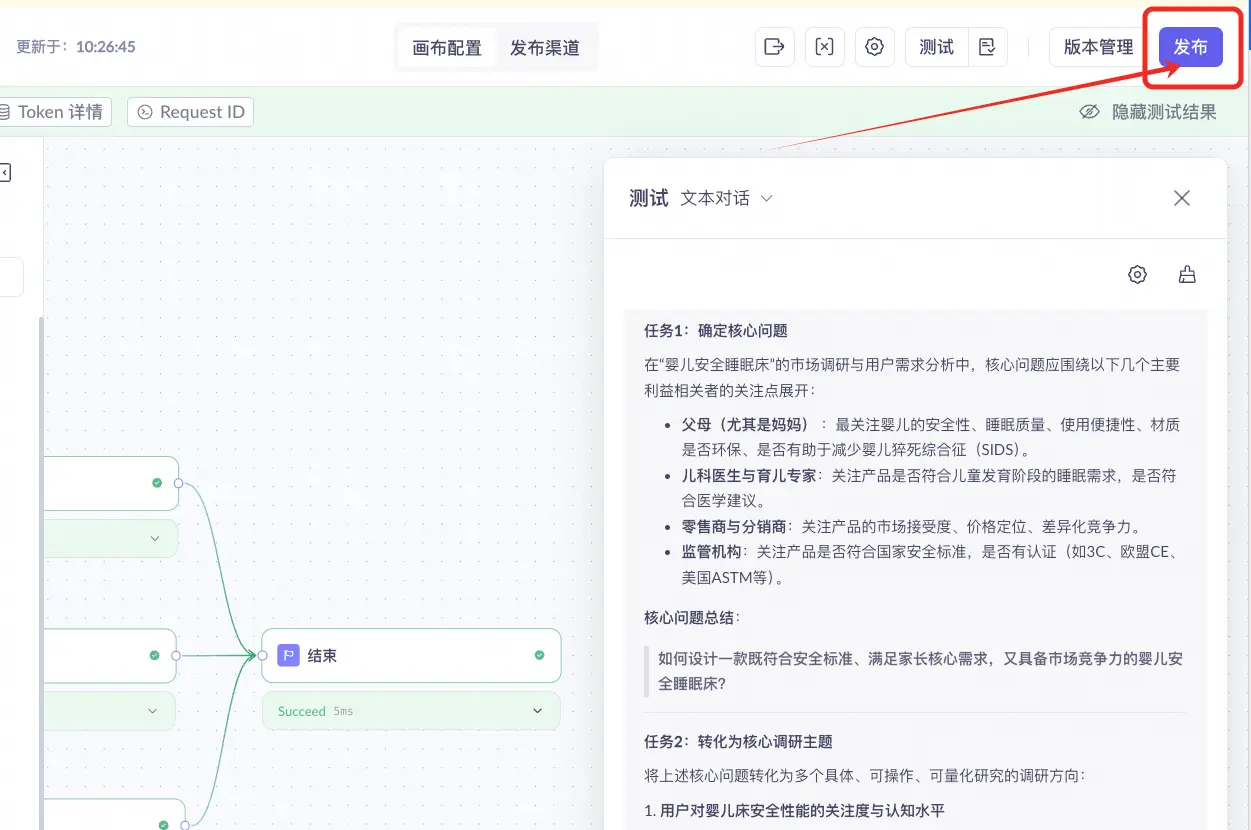Click the 测试 button
Image resolution: width=1251 pixels, height=830 pixels.
click(x=937, y=47)
